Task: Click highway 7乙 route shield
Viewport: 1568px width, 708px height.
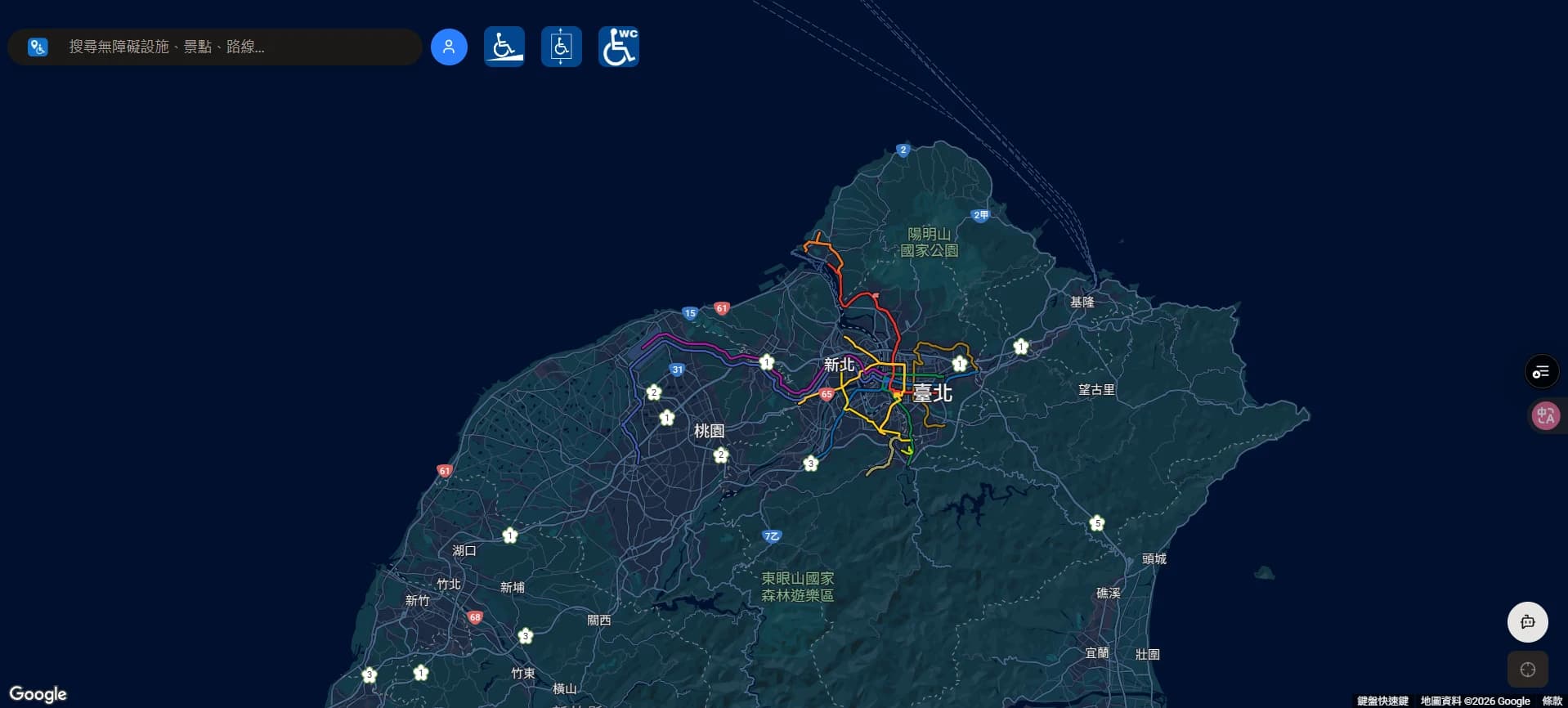Action: click(x=771, y=536)
